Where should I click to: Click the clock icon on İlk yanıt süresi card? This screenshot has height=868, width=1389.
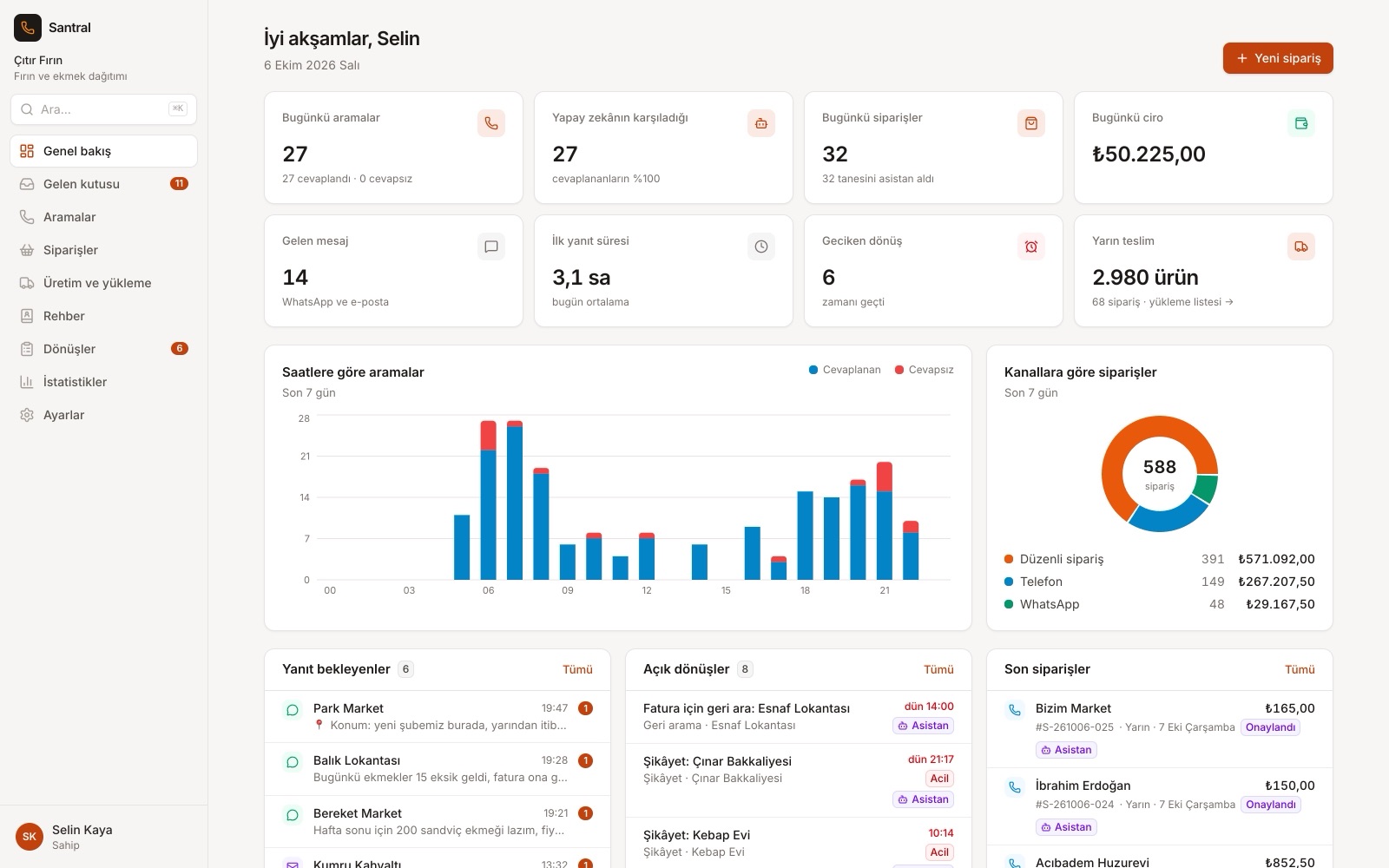[x=761, y=247]
